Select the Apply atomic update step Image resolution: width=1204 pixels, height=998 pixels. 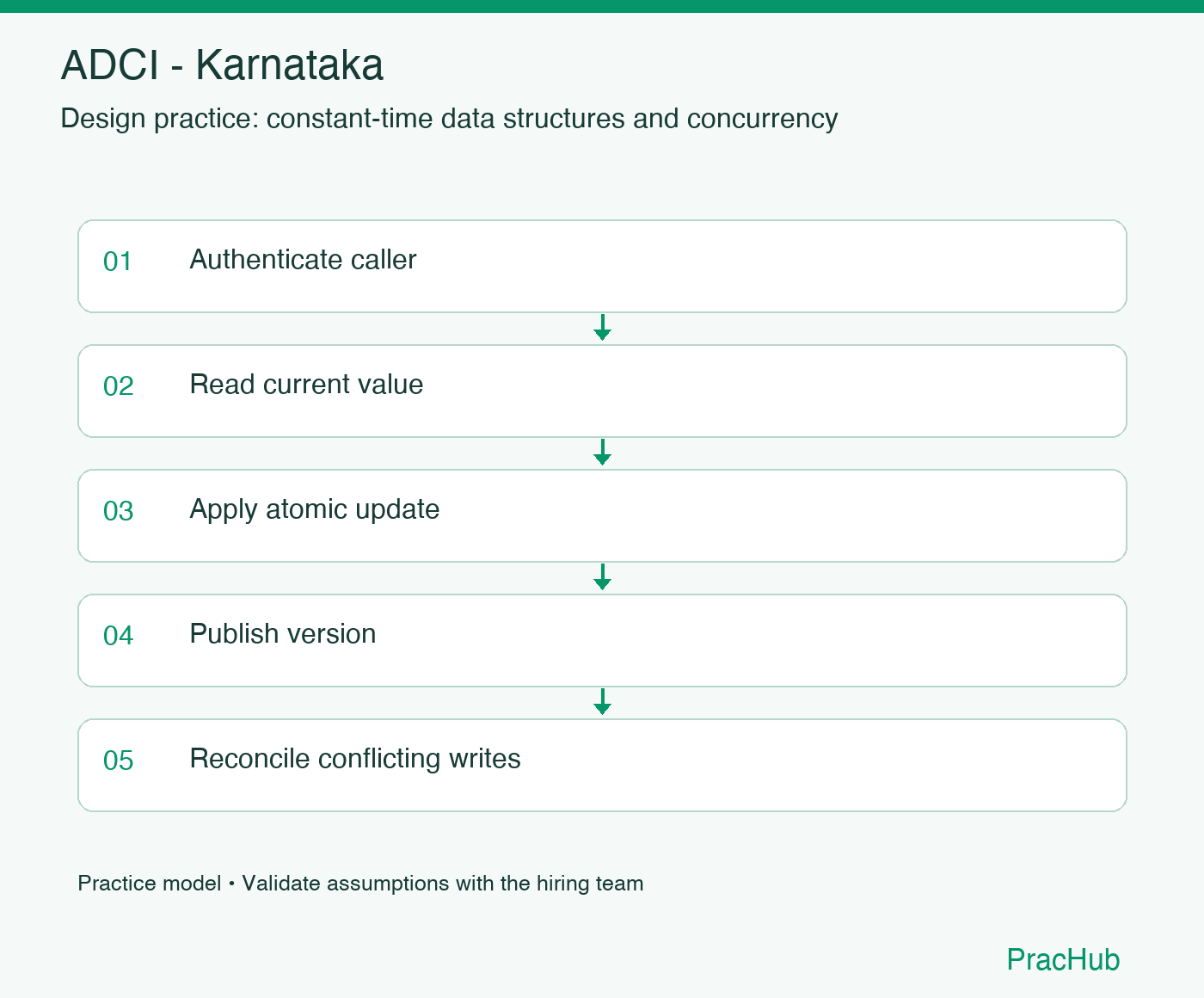click(x=602, y=515)
